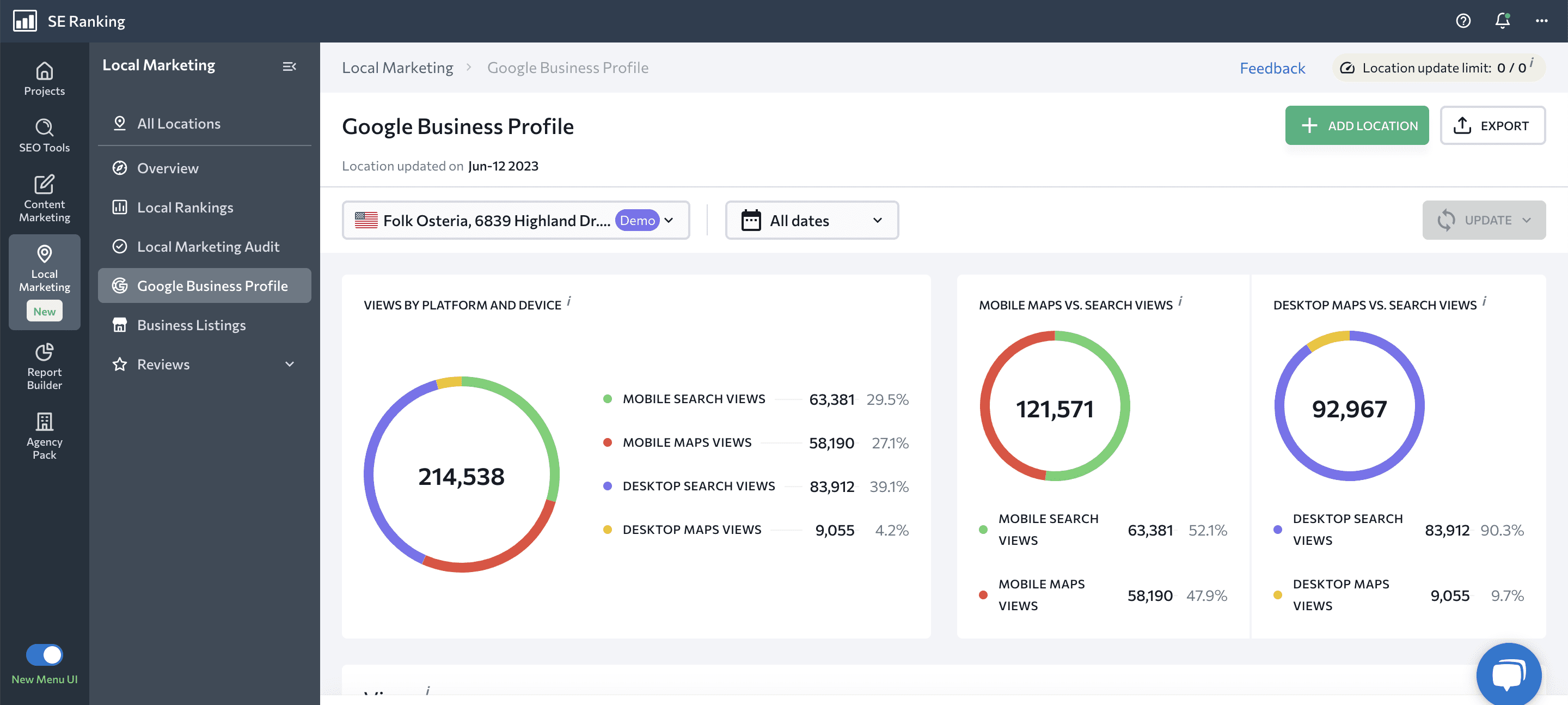Click the Jun-12 2023 update date

coord(504,166)
